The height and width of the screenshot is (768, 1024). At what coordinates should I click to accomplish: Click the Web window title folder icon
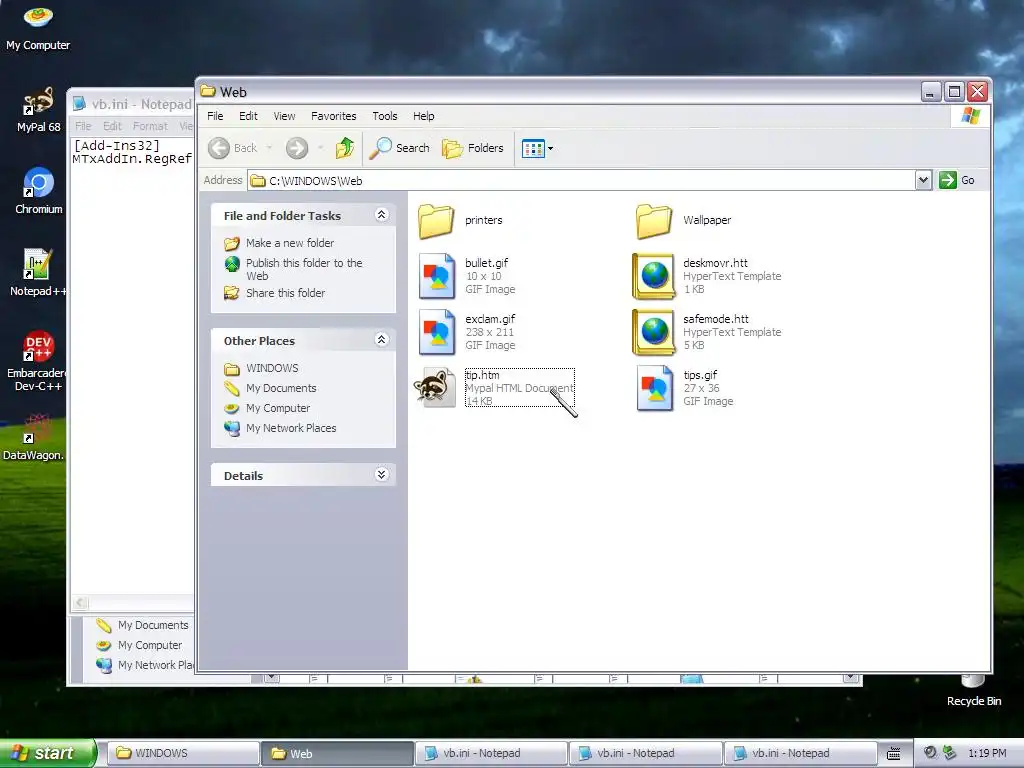click(x=208, y=91)
